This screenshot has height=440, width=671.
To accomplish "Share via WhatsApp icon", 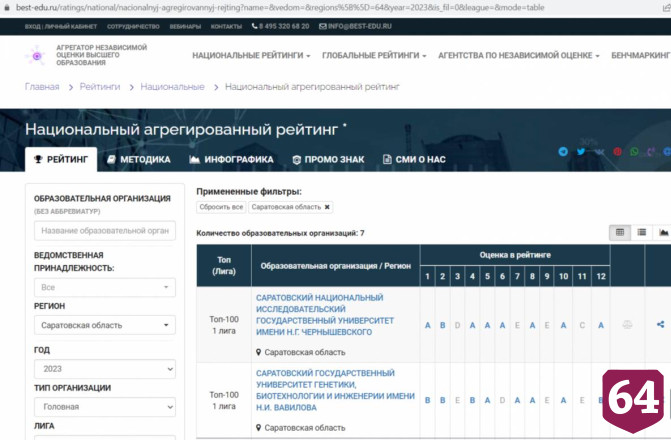I will point(634,152).
